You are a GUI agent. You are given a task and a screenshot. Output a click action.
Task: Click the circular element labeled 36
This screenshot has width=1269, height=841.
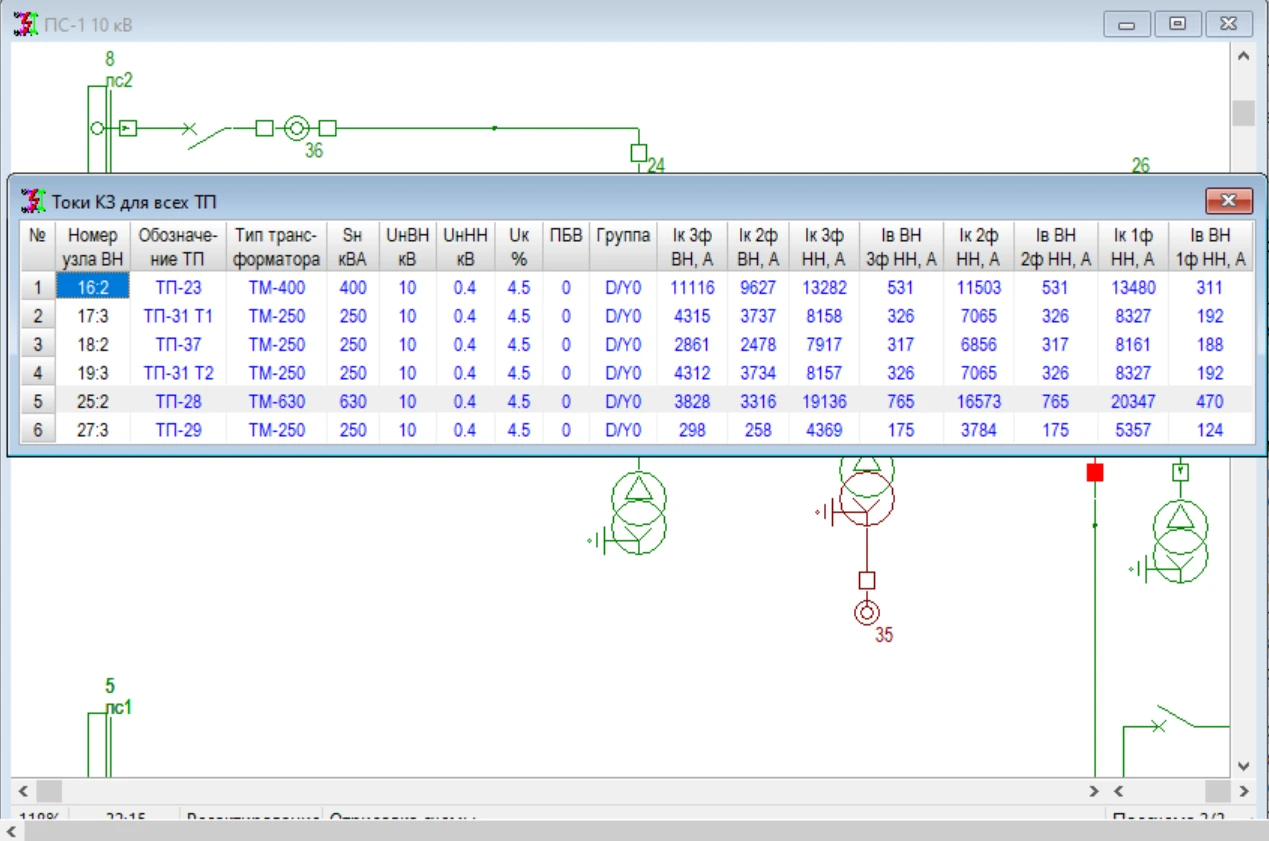[x=295, y=128]
